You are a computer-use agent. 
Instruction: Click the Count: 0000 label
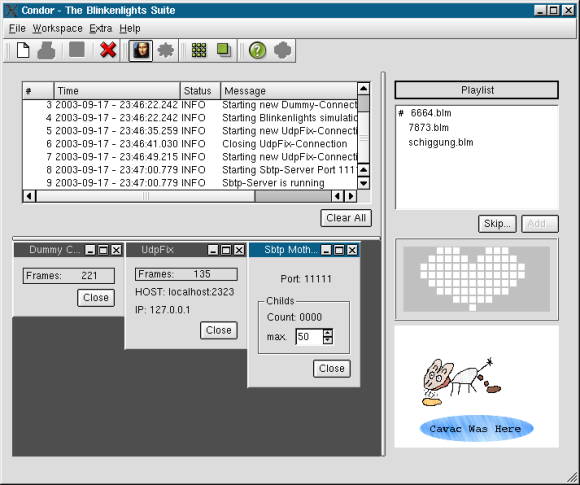coord(294,317)
